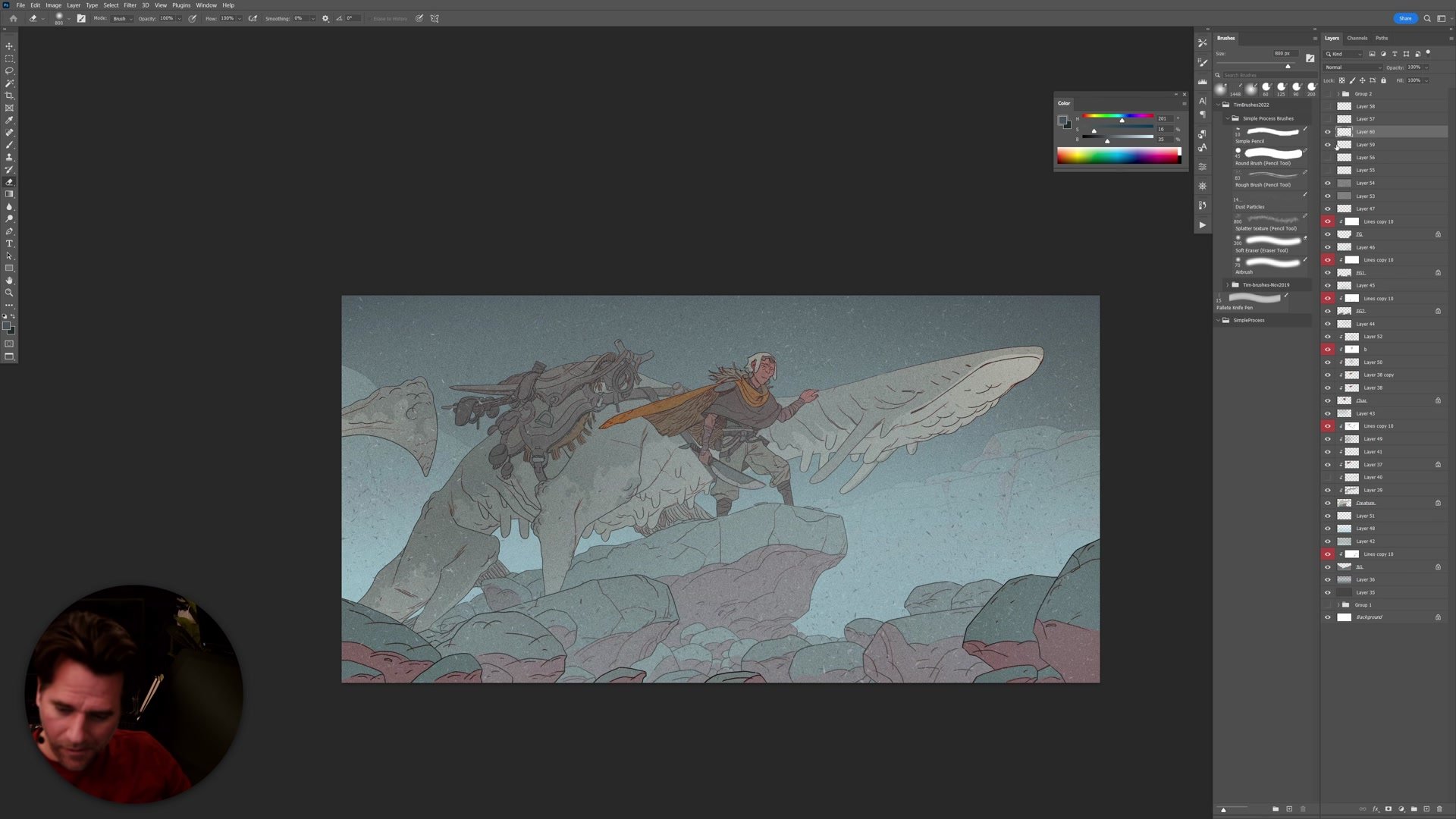Open the Filter menu
This screenshot has height=819, width=1456.
[130, 5]
